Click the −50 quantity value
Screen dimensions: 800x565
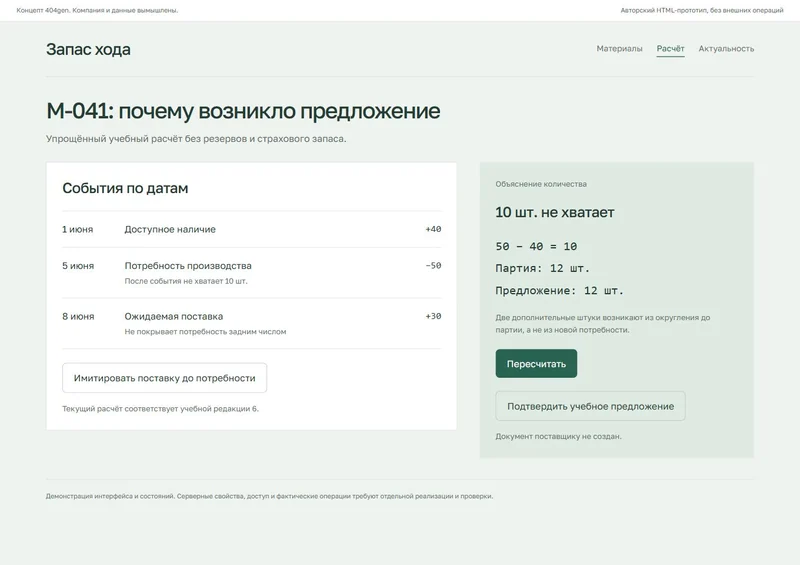[x=433, y=265]
